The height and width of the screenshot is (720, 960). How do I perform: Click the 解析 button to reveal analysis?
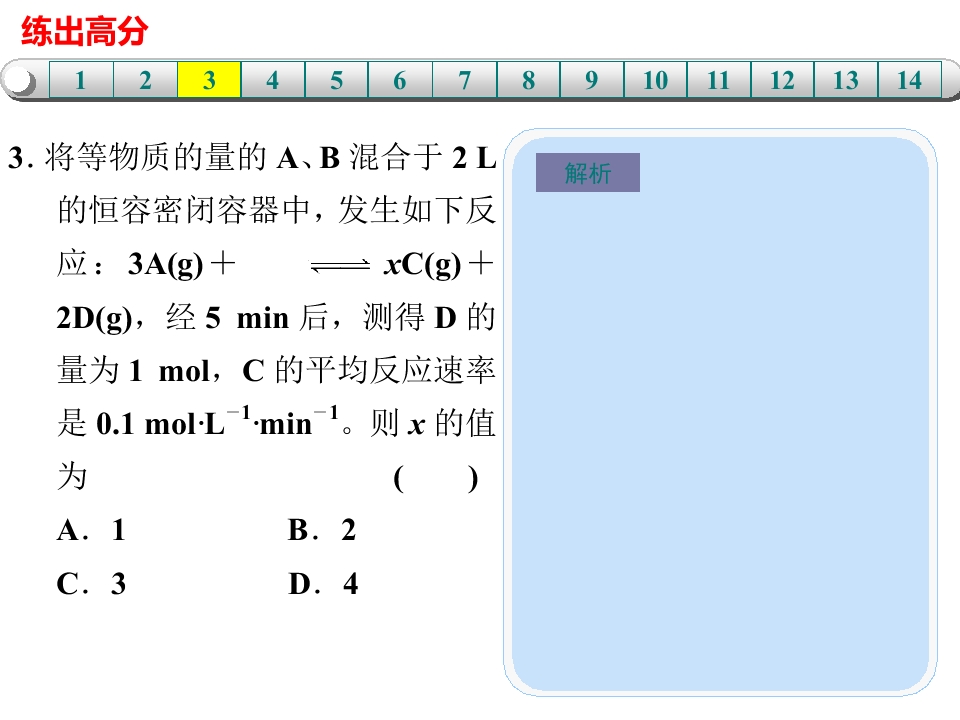point(588,173)
